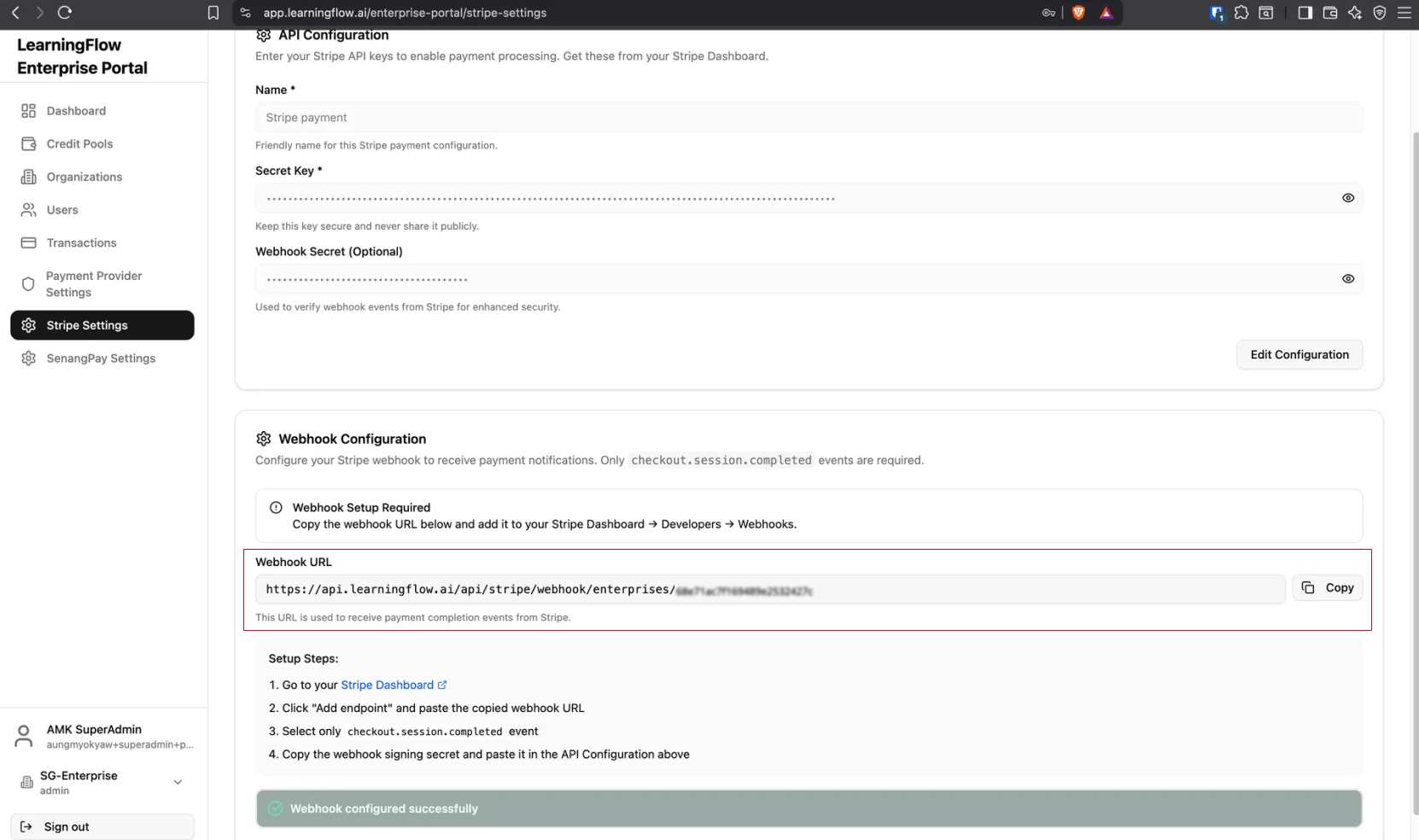Reveal the Secret Key with the eye toggle
This screenshot has height=840, width=1419.
1348,197
